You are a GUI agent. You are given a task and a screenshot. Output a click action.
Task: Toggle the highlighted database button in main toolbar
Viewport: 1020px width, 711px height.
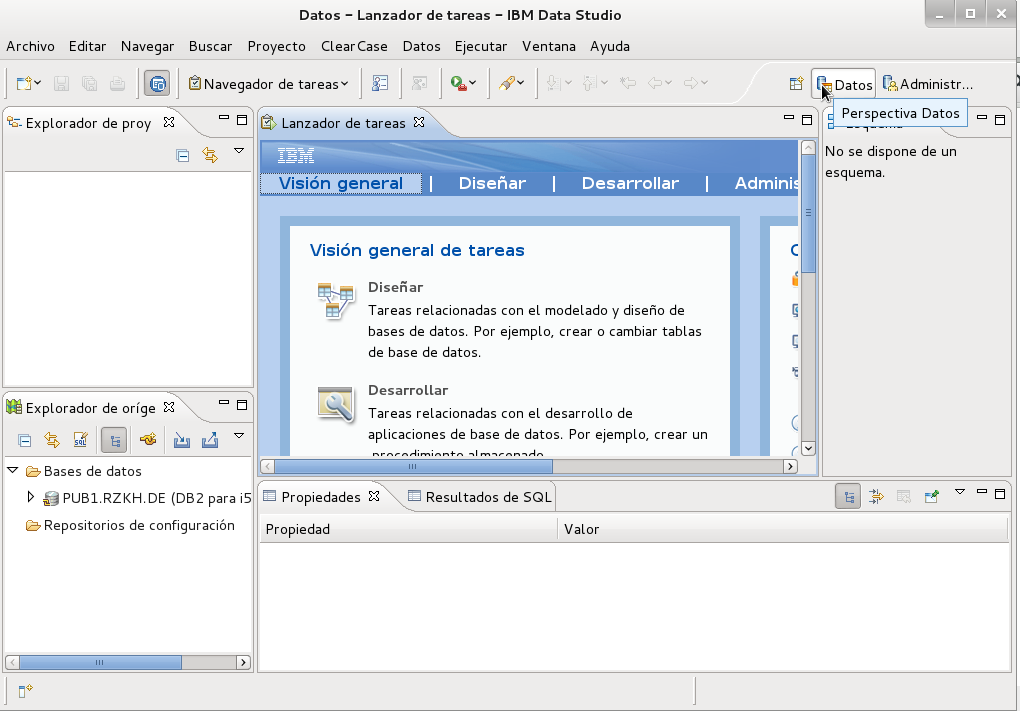157,83
